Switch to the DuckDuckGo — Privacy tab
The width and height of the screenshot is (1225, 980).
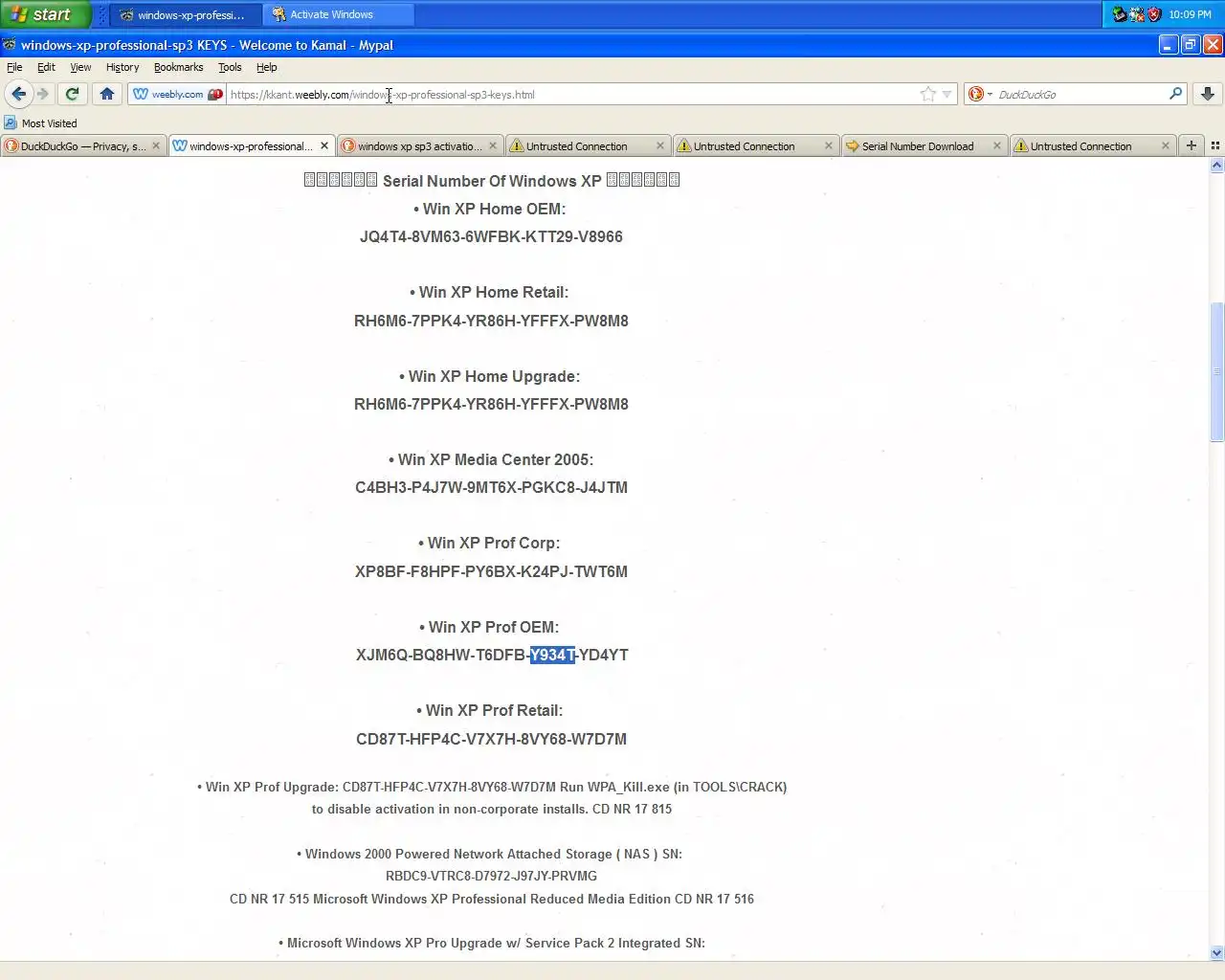(83, 145)
